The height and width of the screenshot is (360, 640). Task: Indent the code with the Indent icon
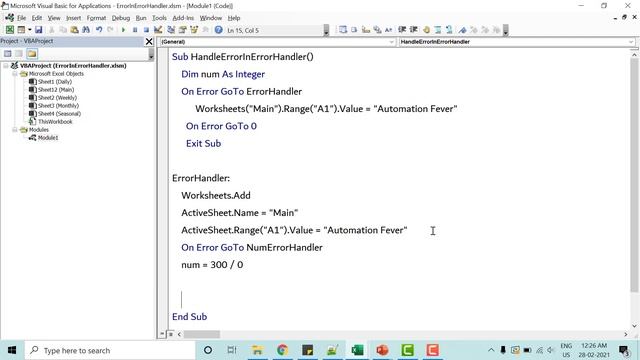coord(402,30)
